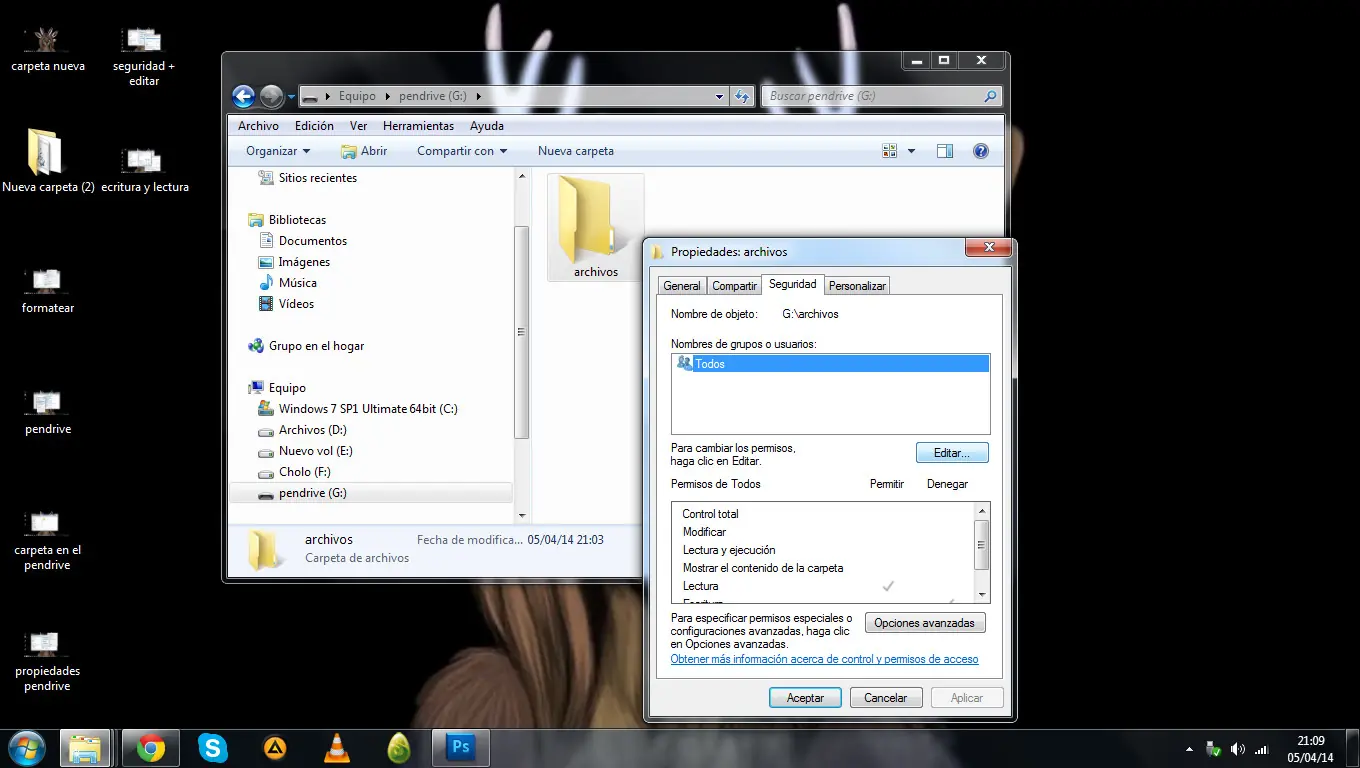Image resolution: width=1360 pixels, height=768 pixels.
Task: Select 'propiedades pendrive' desktop icon
Action: tap(47, 661)
